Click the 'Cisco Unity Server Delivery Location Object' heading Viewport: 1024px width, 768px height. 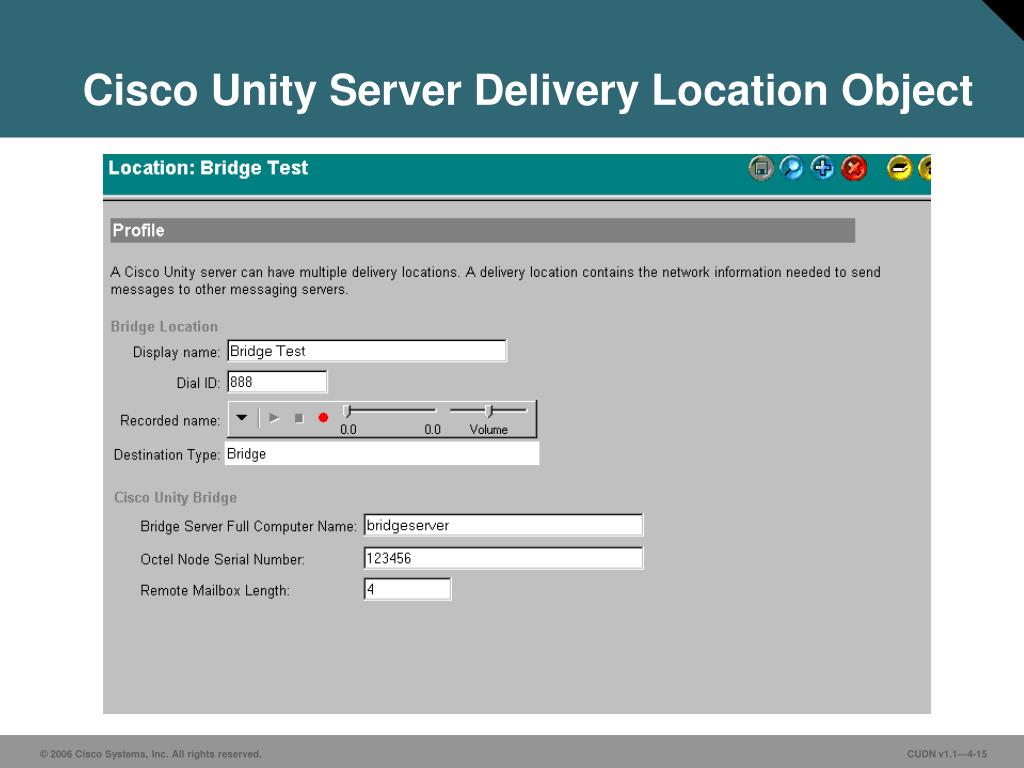pos(528,90)
